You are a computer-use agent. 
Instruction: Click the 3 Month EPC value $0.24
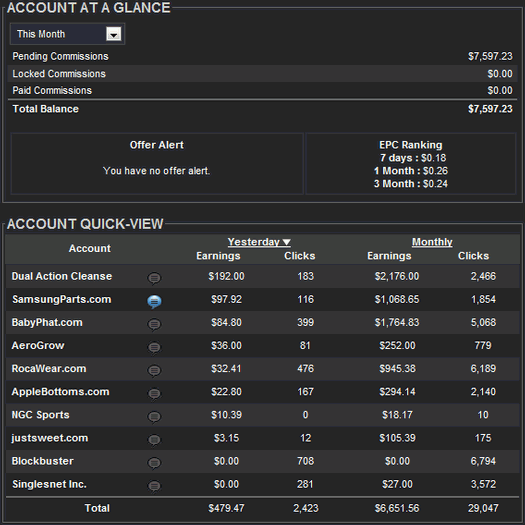435,184
